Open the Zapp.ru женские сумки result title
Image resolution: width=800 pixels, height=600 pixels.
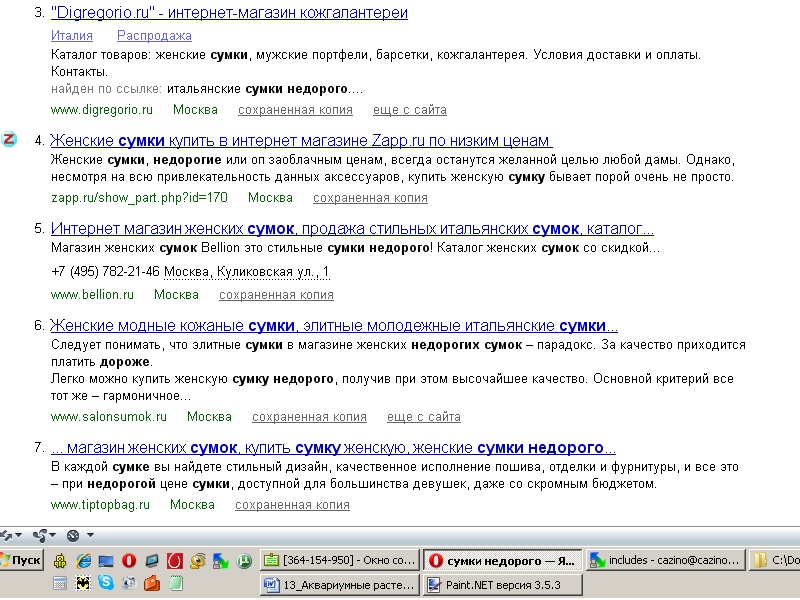click(301, 140)
